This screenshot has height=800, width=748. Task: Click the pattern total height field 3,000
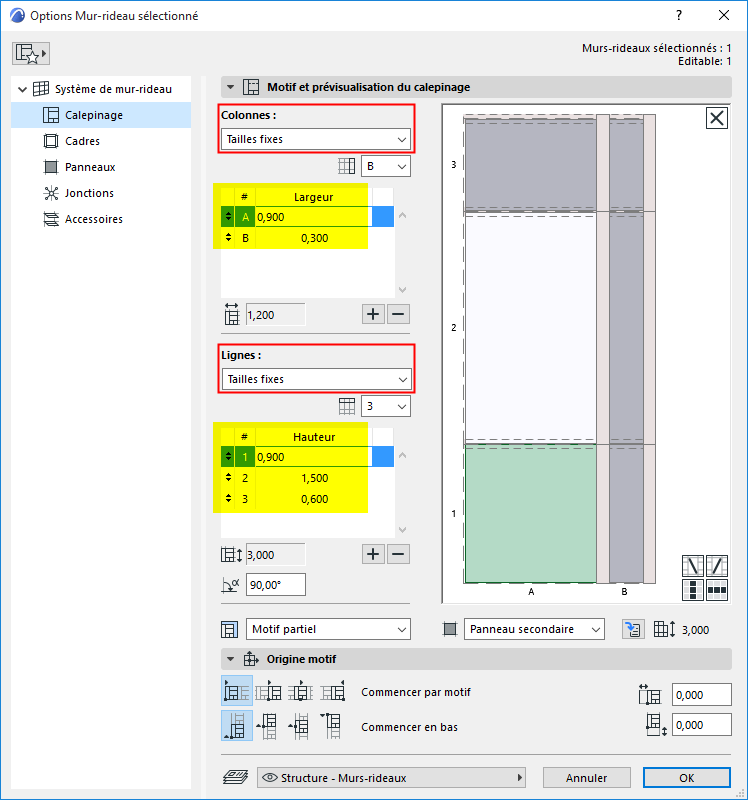[276, 555]
